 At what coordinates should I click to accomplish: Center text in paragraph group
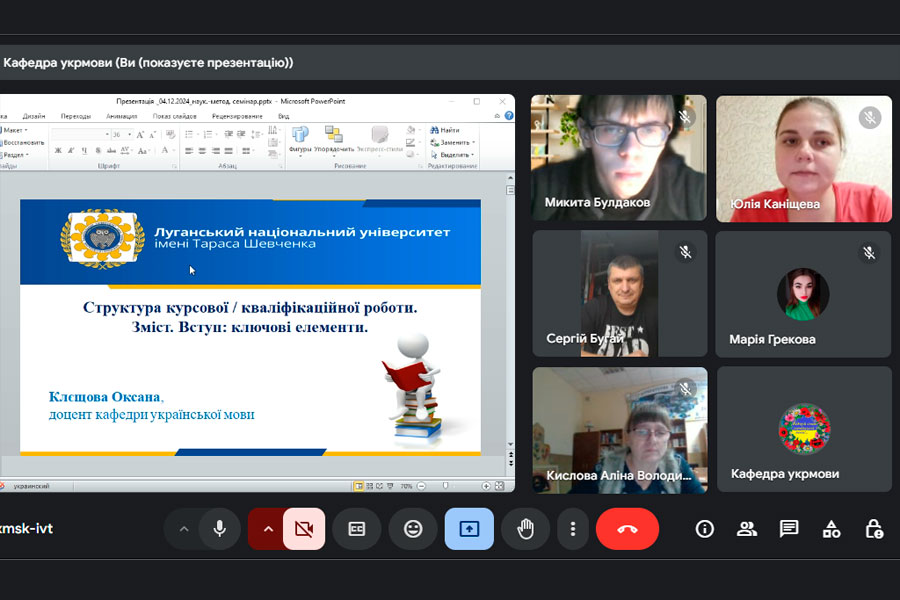tap(202, 151)
